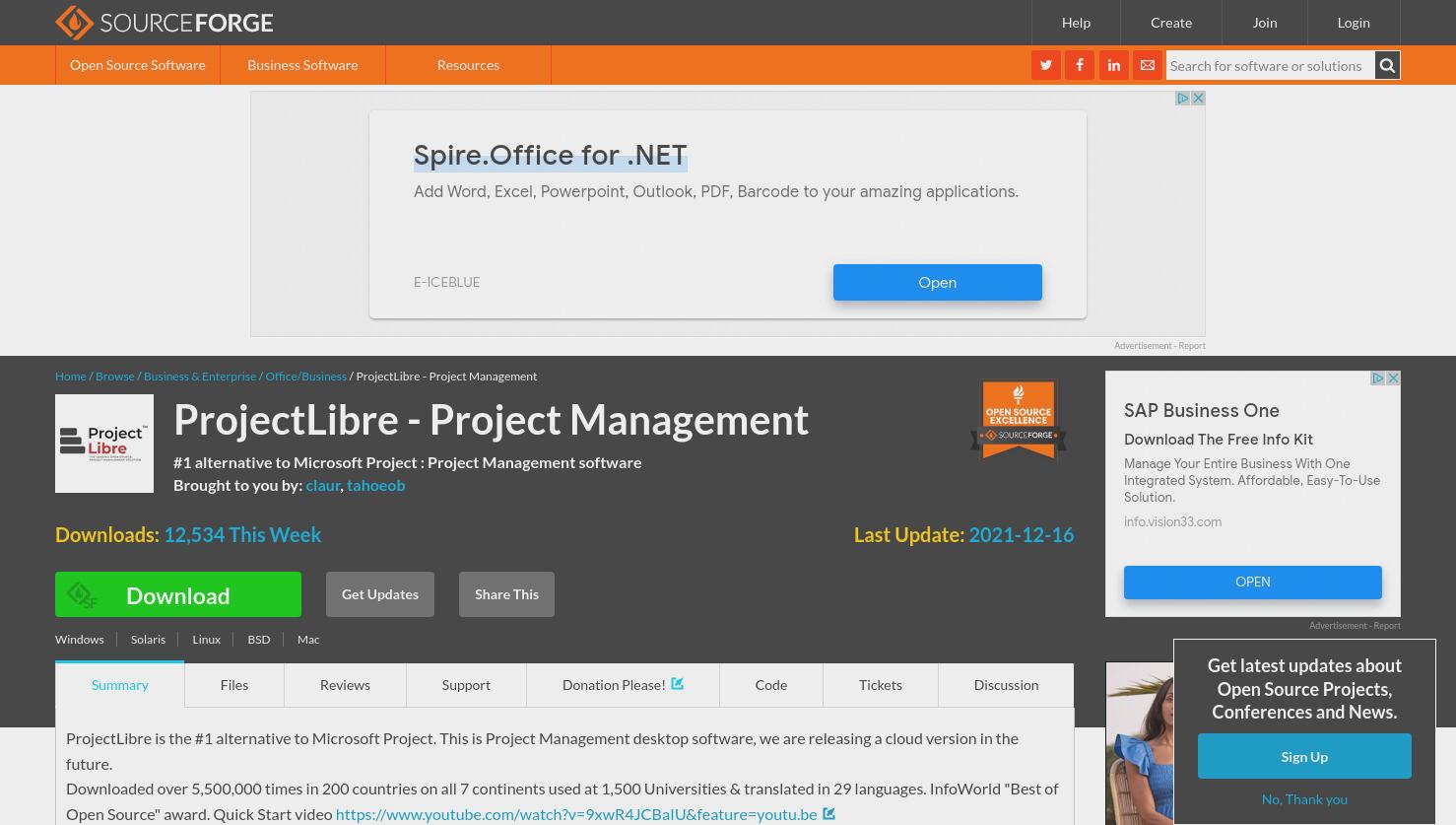The width and height of the screenshot is (1456, 825).
Task: Switch to the Tickets tab
Action: (881, 685)
